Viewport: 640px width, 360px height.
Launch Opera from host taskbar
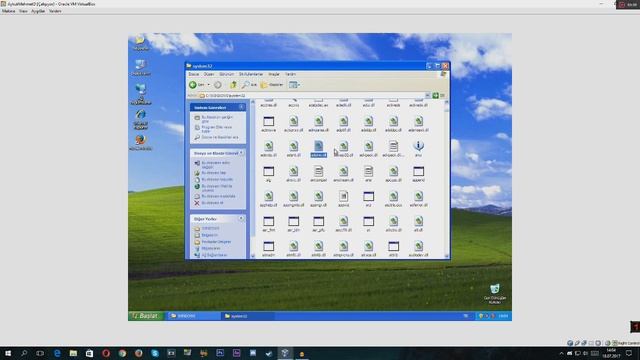point(106,353)
